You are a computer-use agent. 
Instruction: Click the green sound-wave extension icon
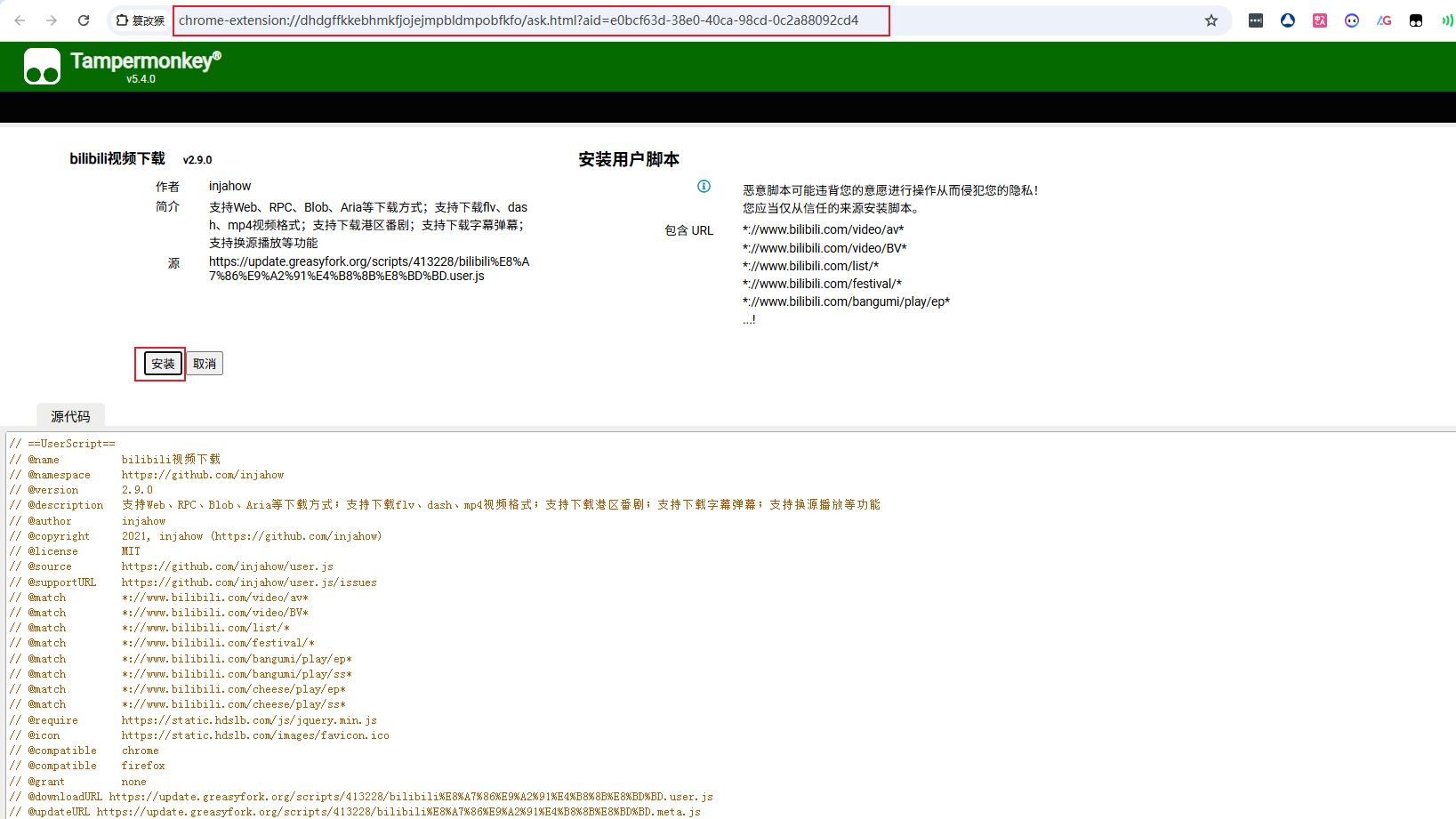point(1447,20)
